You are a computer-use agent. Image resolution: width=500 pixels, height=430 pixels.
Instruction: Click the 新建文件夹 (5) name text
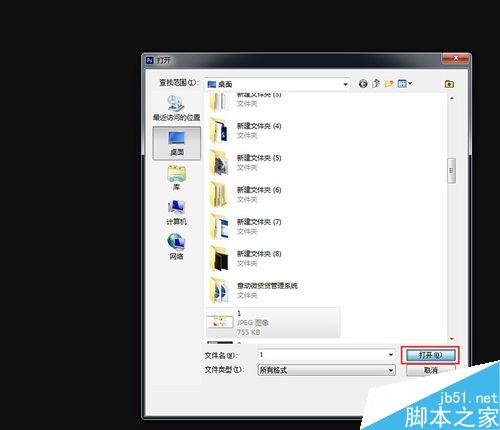[259, 158]
